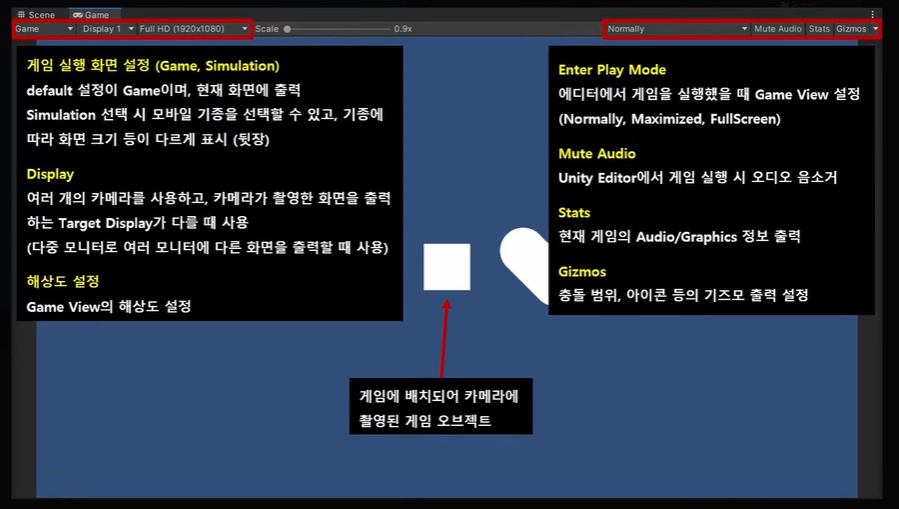The image size is (899, 509).
Task: Toggle the Stats overlay
Action: point(819,29)
